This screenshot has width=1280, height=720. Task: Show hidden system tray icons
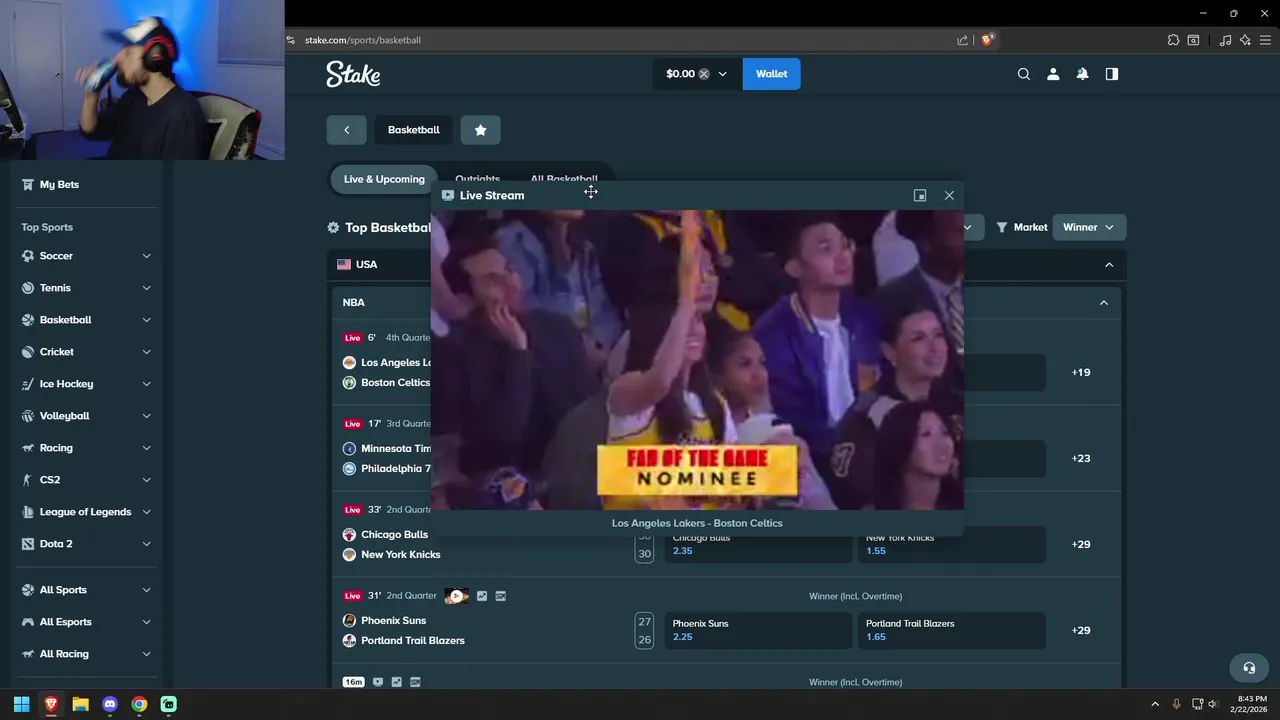coord(1155,704)
